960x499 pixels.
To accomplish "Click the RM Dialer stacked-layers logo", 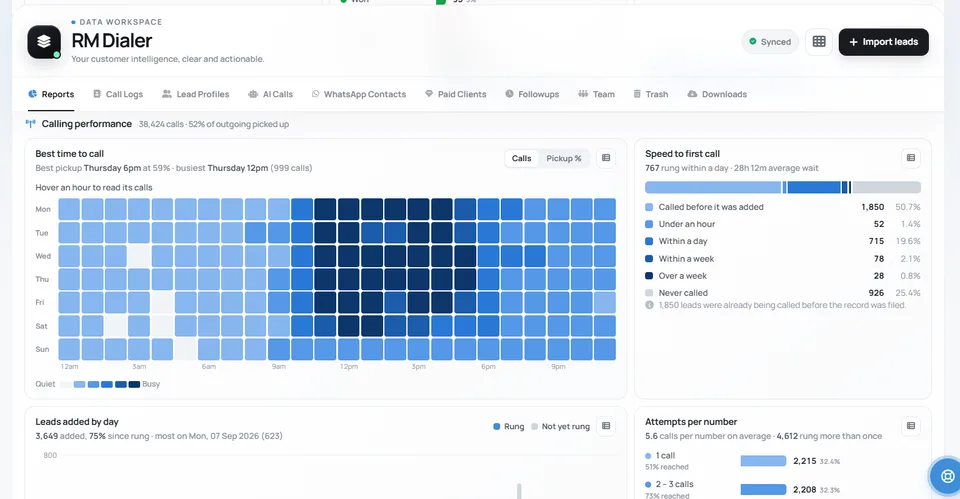I will (44, 42).
